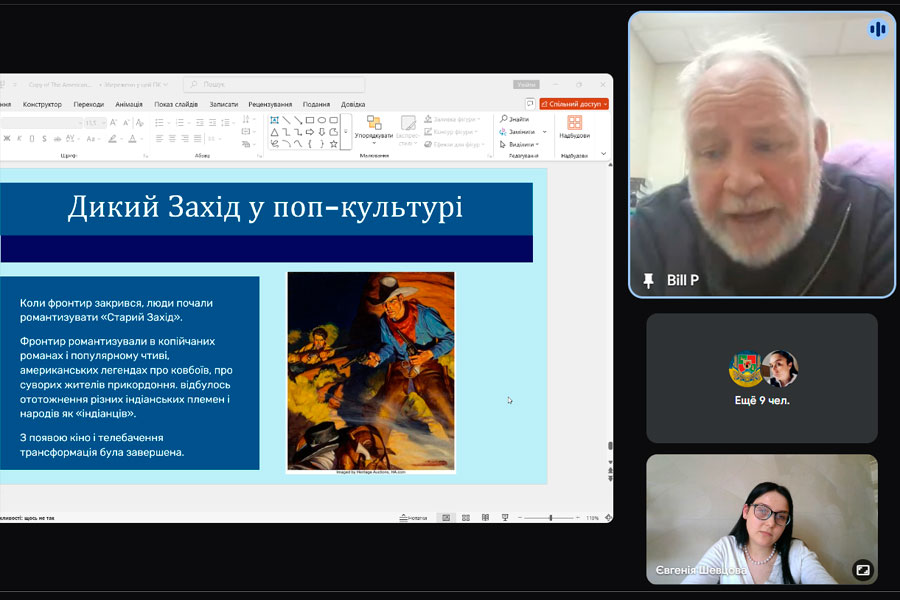900x600 pixels.
Task: Open the Конструктор tab
Action: click(x=42, y=104)
